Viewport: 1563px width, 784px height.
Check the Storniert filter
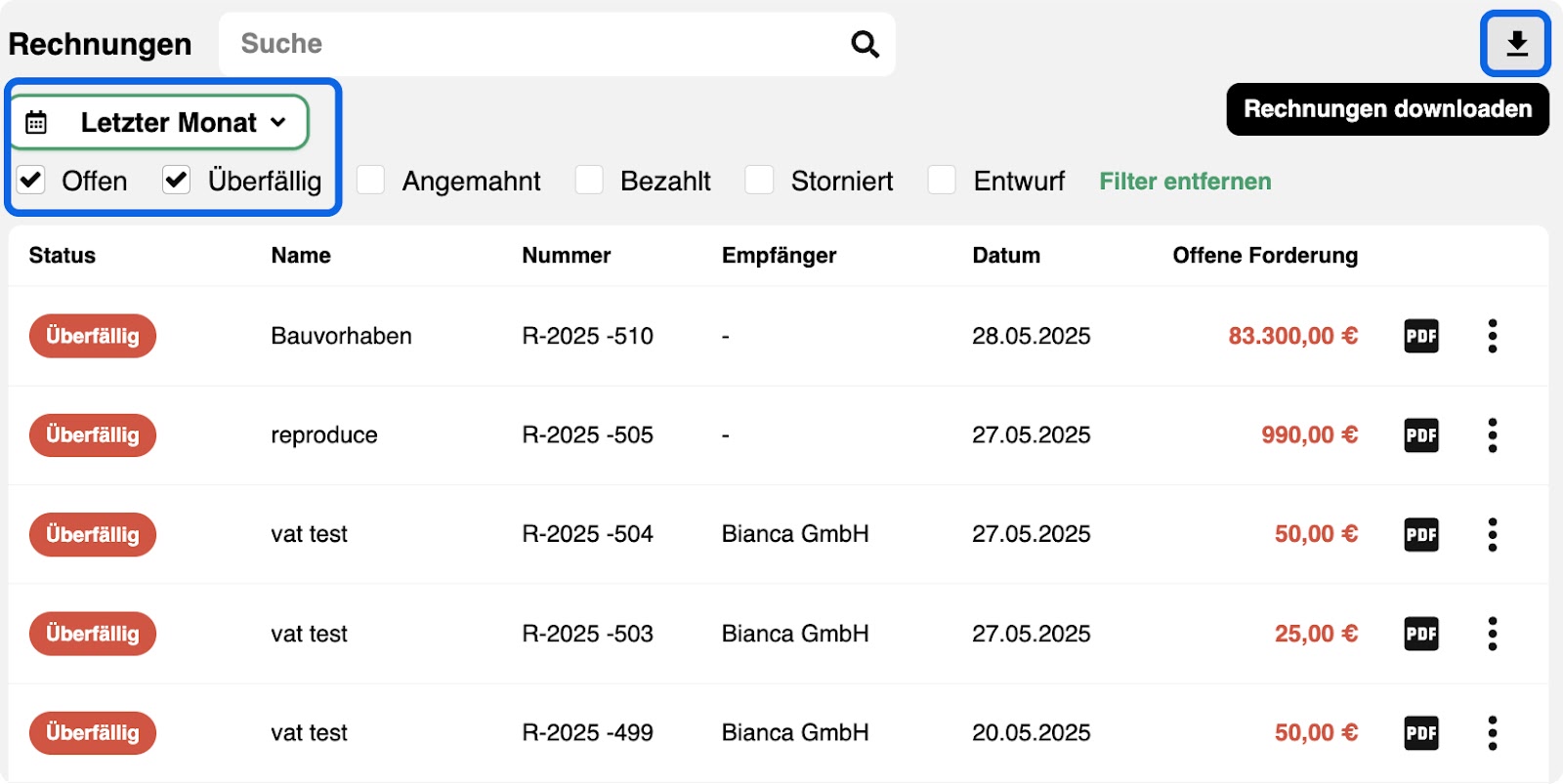point(759,180)
